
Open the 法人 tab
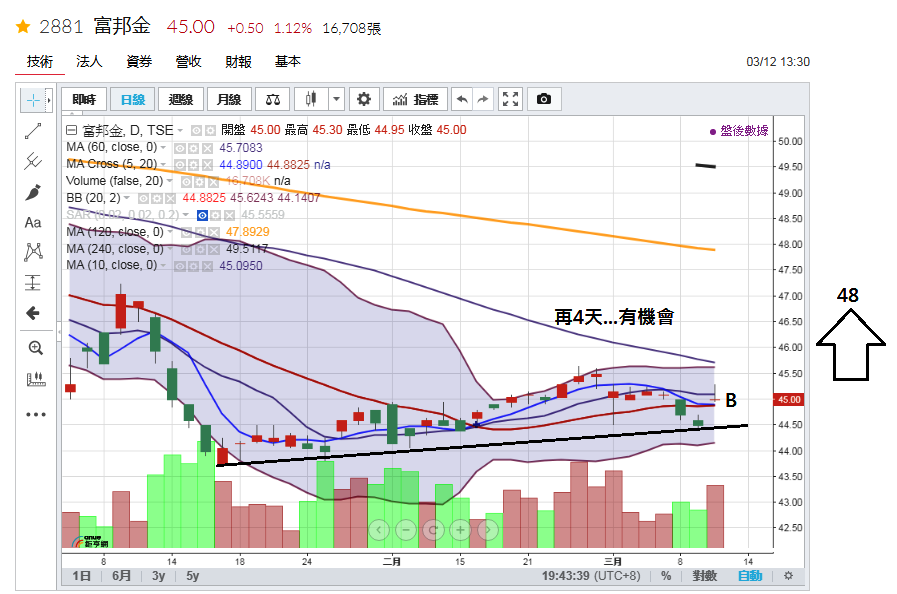89,62
